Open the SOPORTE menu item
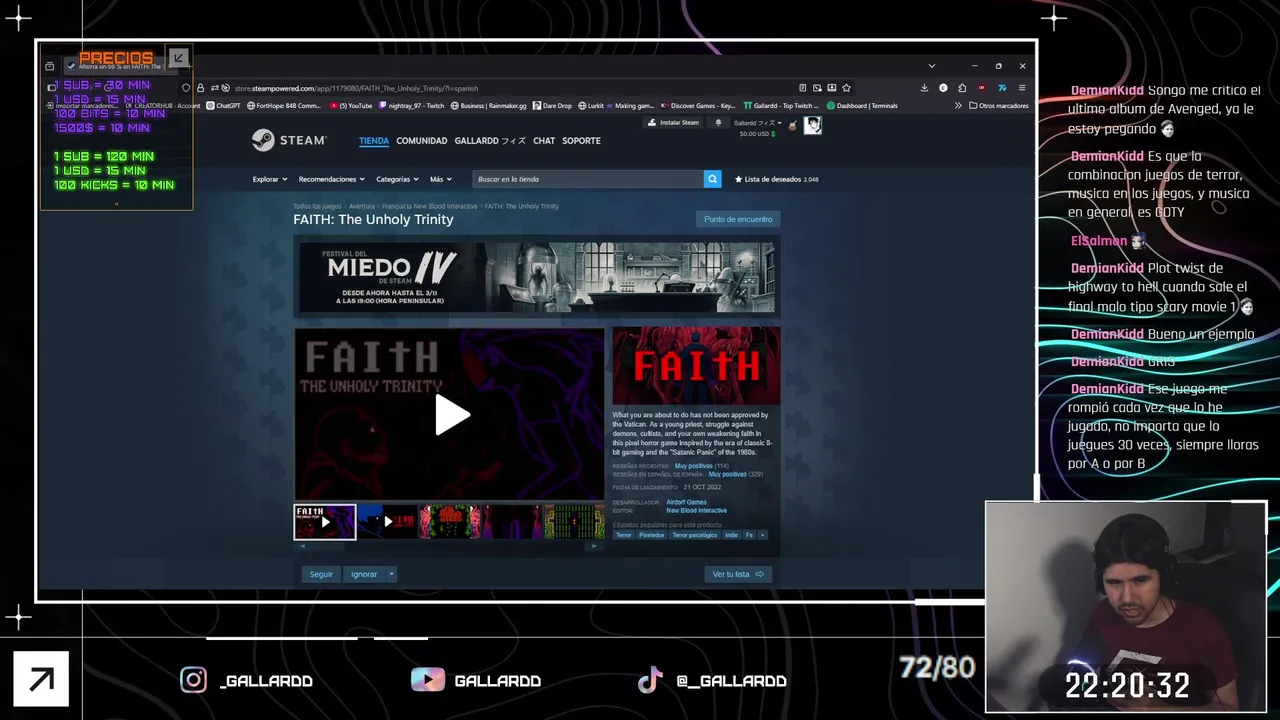Image resolution: width=1280 pixels, height=720 pixels. (581, 141)
